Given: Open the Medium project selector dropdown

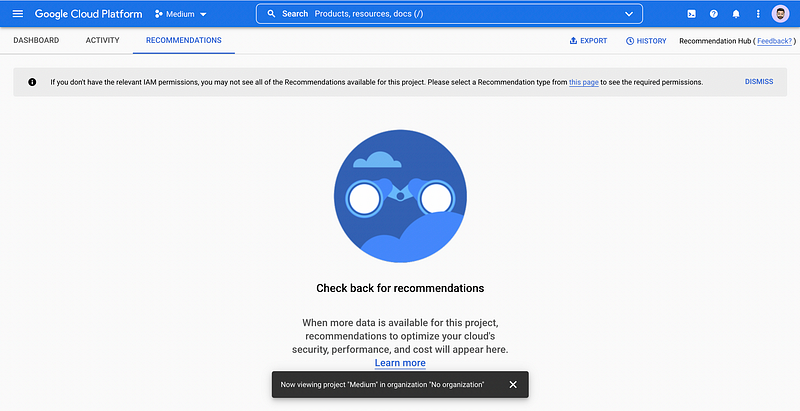Looking at the screenshot, I should click(181, 14).
